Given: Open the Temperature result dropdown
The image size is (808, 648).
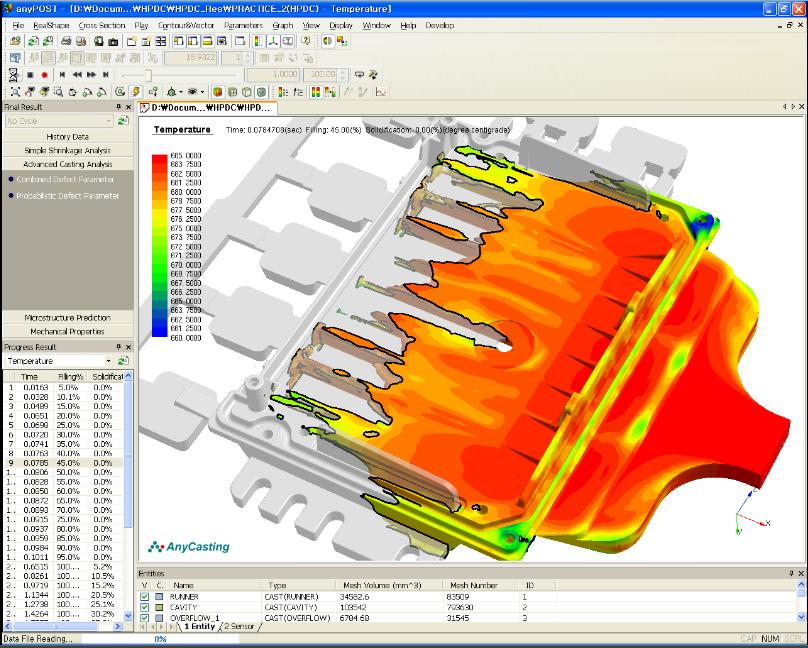Looking at the screenshot, I should point(108,361).
